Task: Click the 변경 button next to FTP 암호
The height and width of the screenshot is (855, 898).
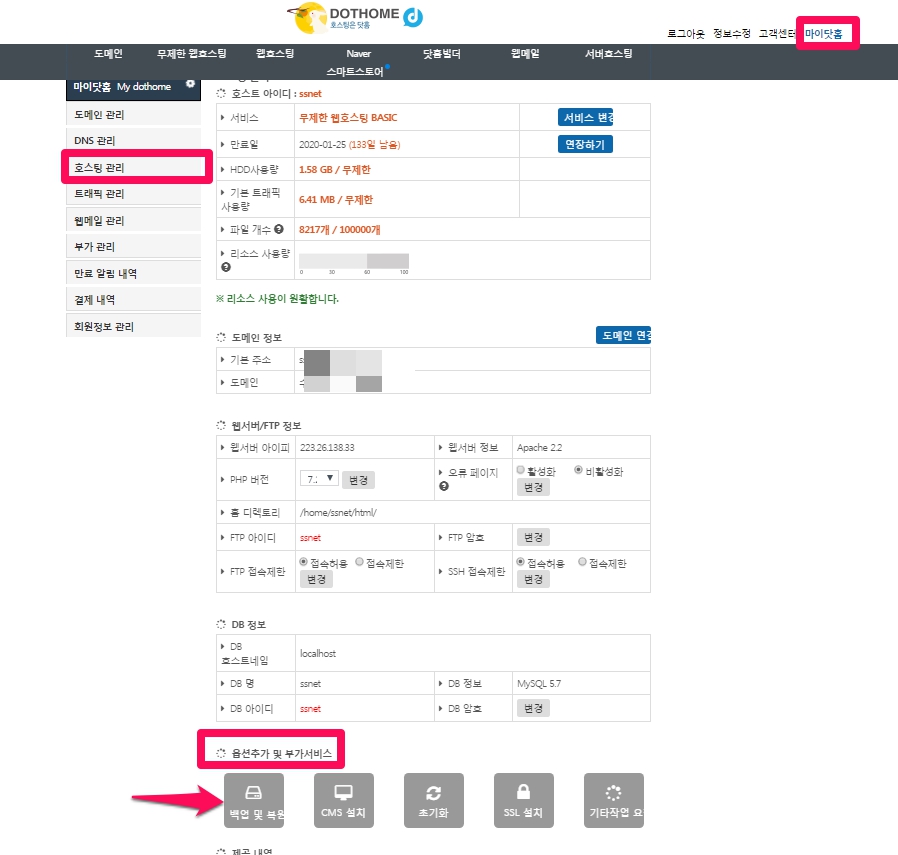Action: [533, 537]
